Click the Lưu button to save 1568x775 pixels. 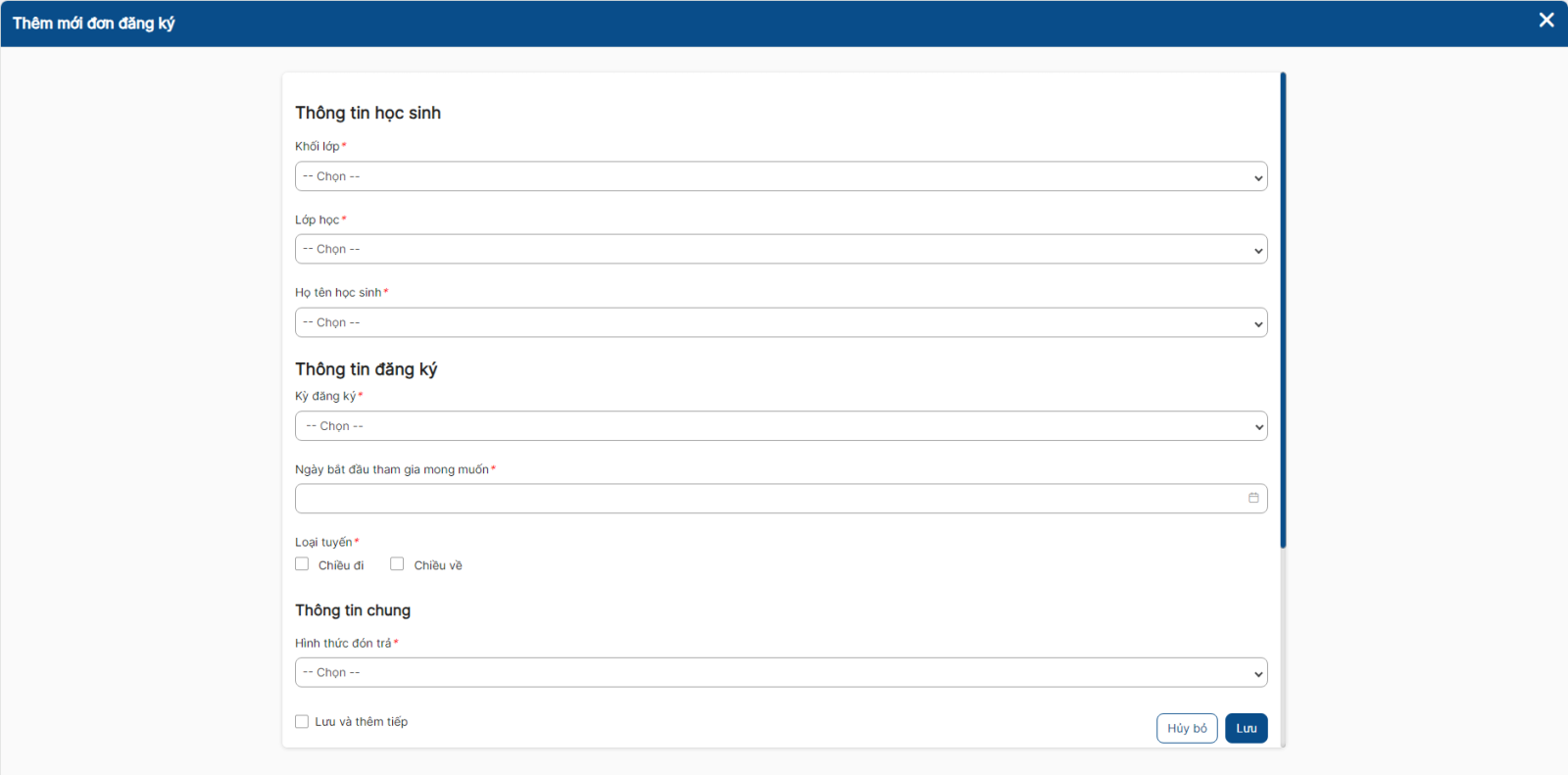pos(1246,728)
